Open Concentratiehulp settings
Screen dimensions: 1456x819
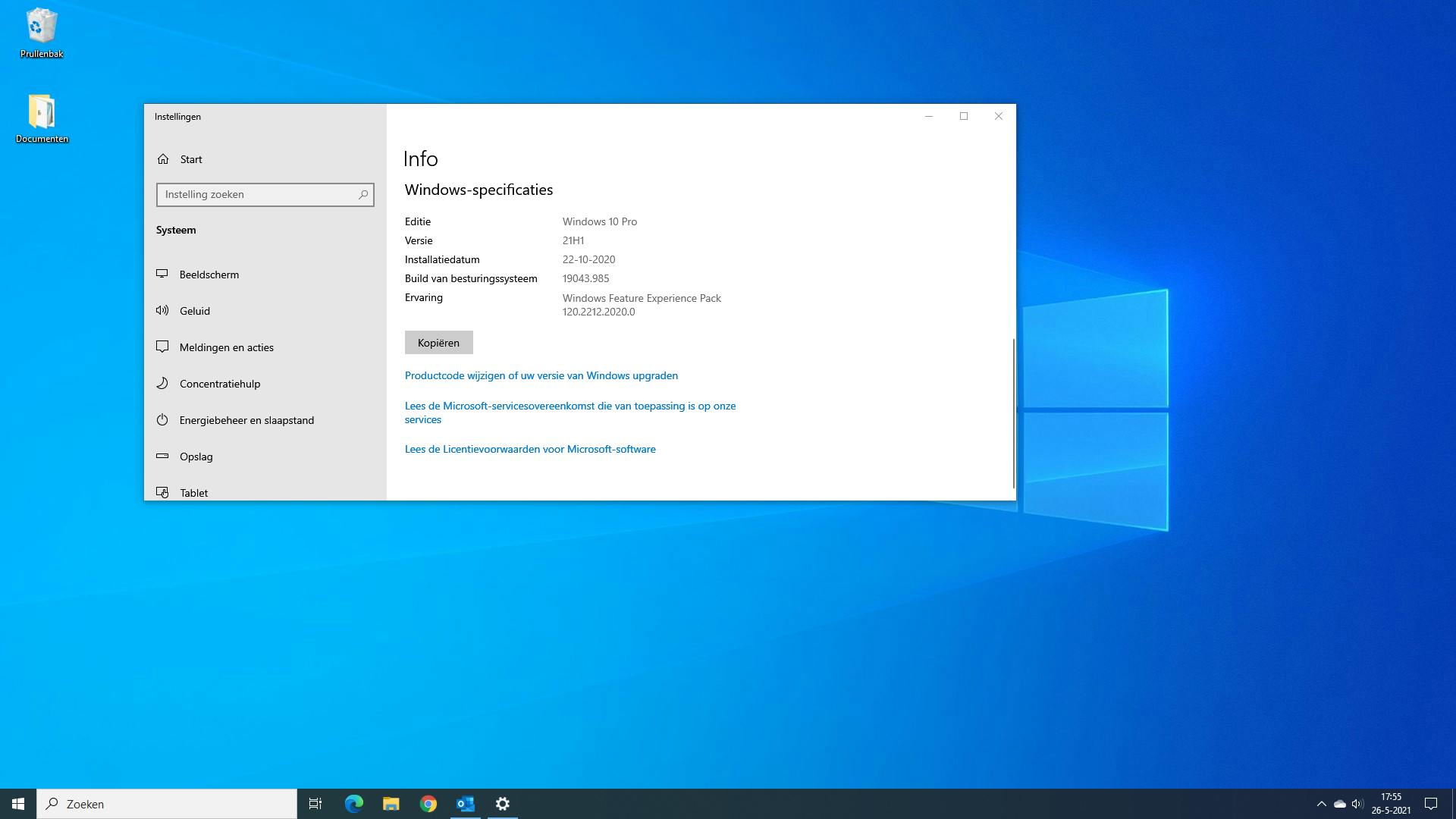[x=219, y=384]
